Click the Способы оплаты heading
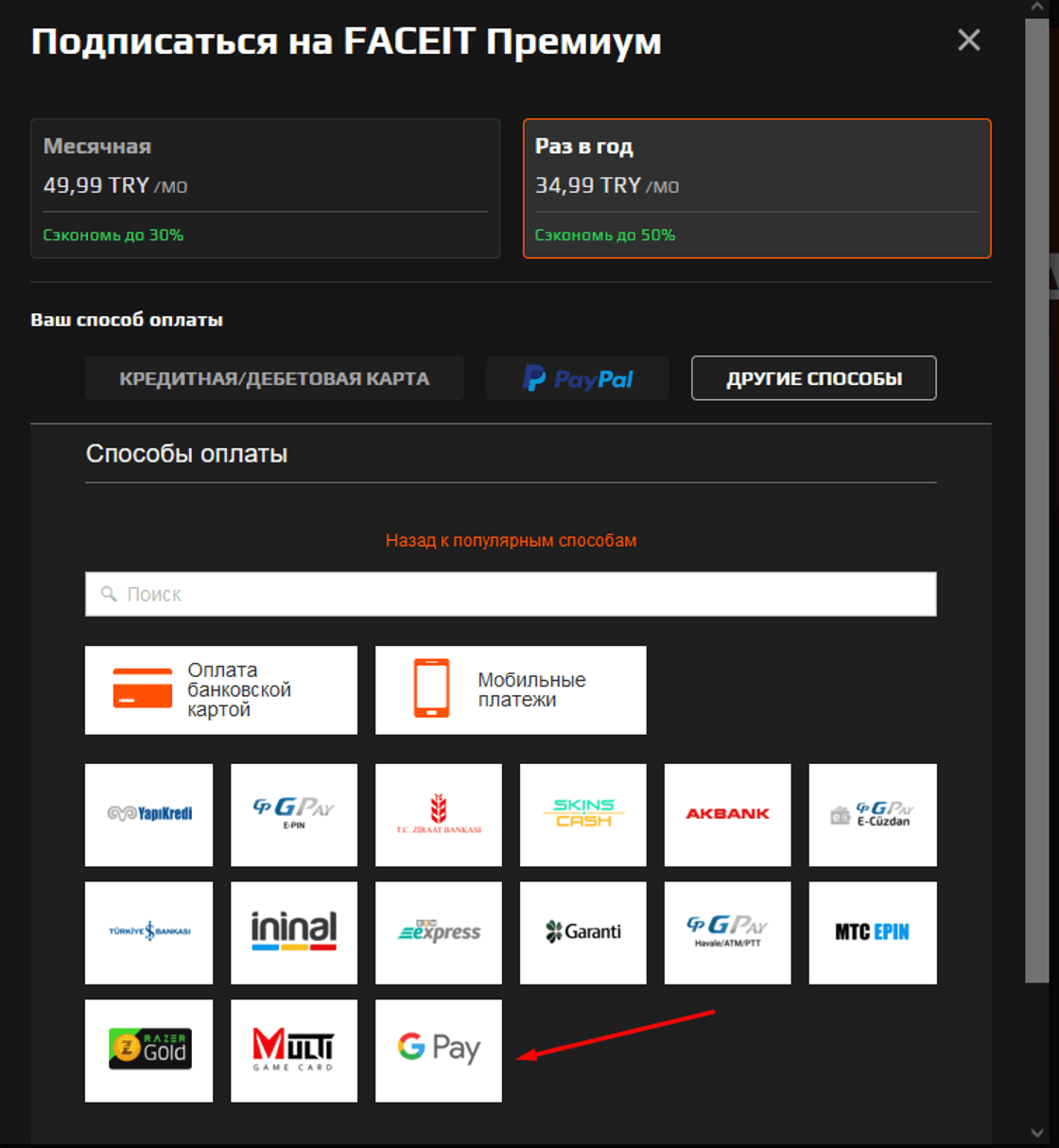This screenshot has height=1148, width=1059. pyautogui.click(x=186, y=454)
